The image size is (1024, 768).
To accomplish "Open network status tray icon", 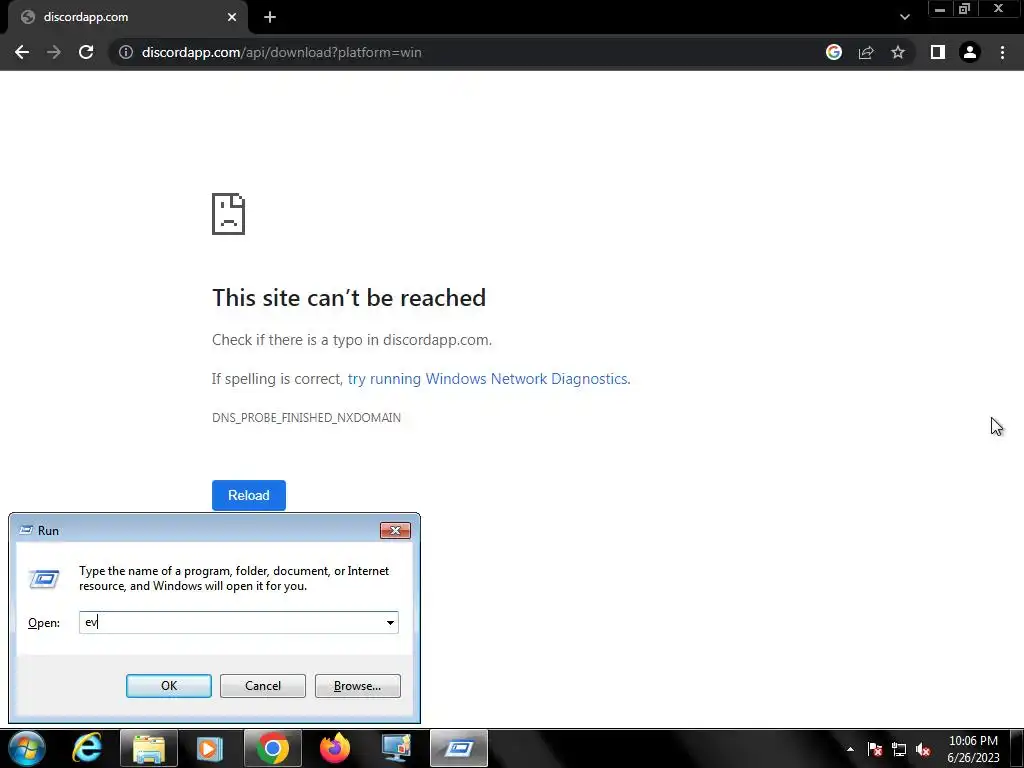I will coord(899,749).
